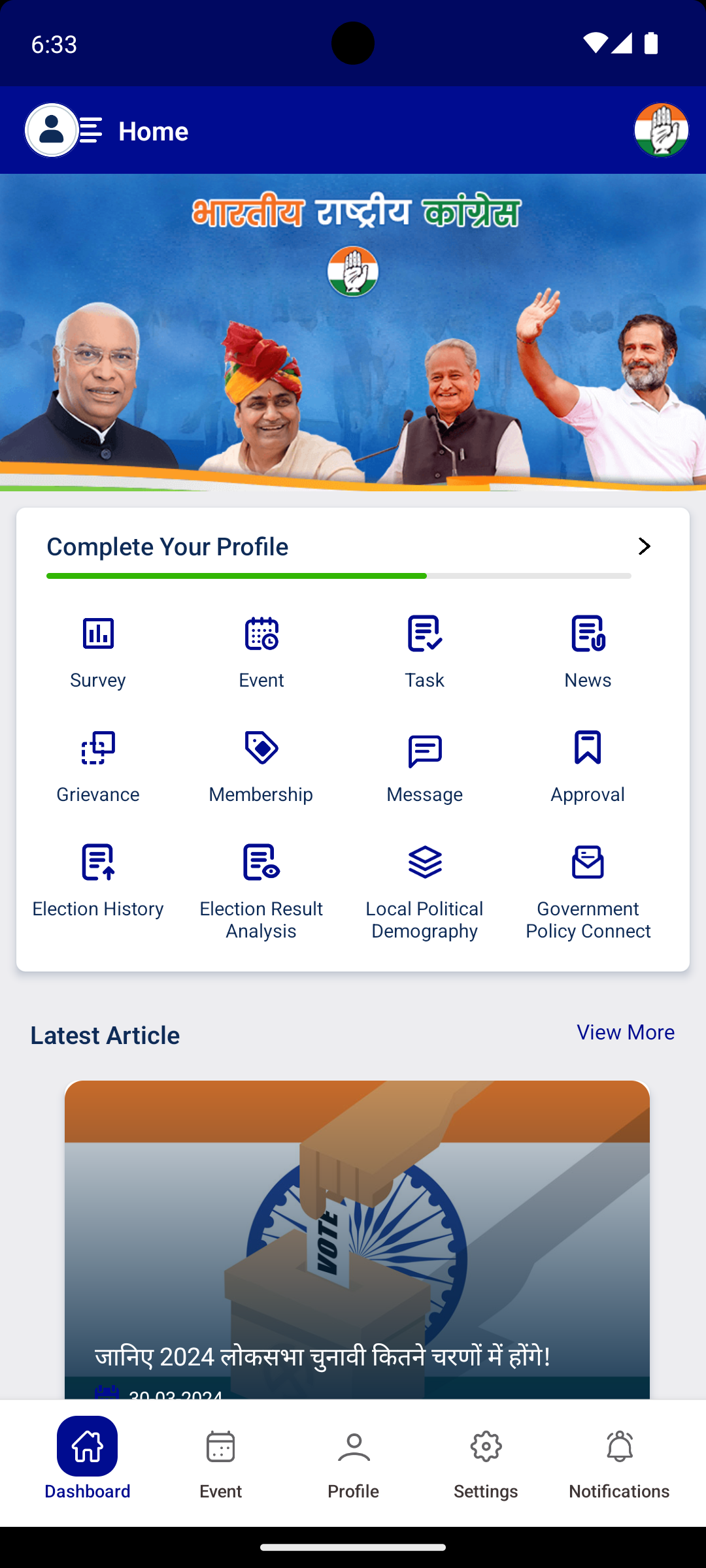The width and height of the screenshot is (706, 1568).
Task: Open Government Policy Connect icon
Action: [588, 862]
